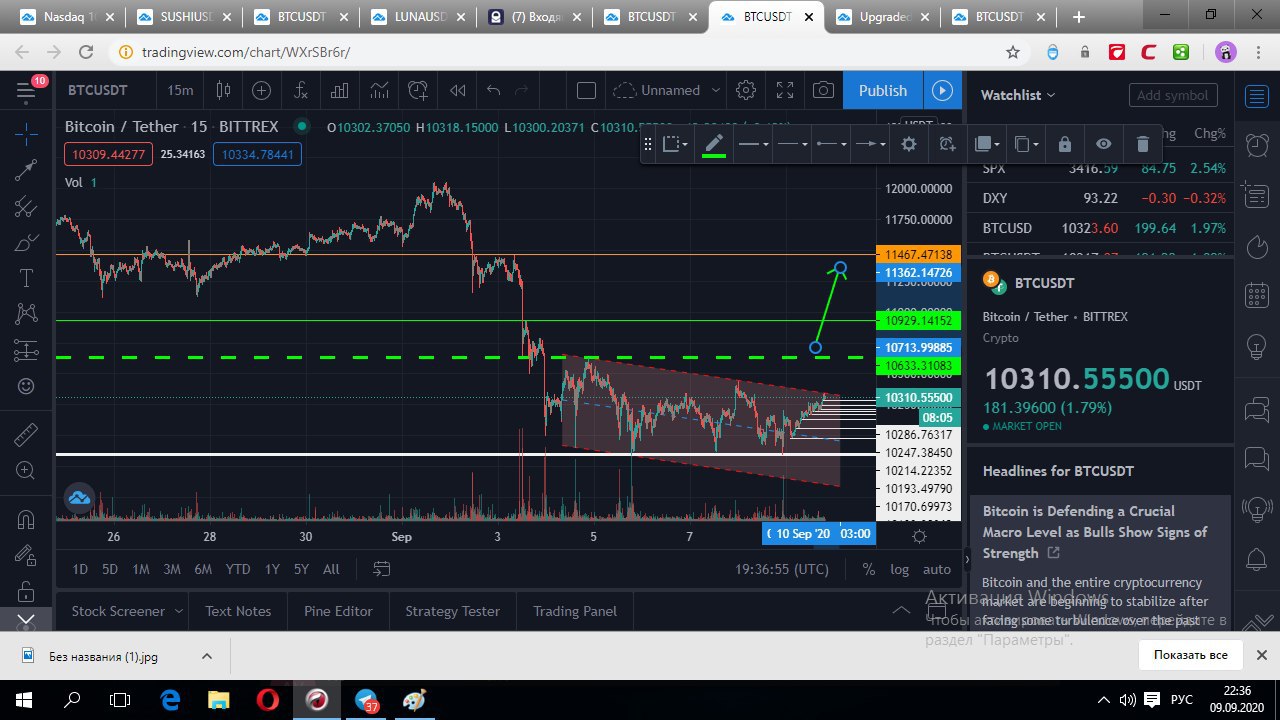Click the Compare or add symbol plus icon
This screenshot has width=1280, height=720.
262,91
